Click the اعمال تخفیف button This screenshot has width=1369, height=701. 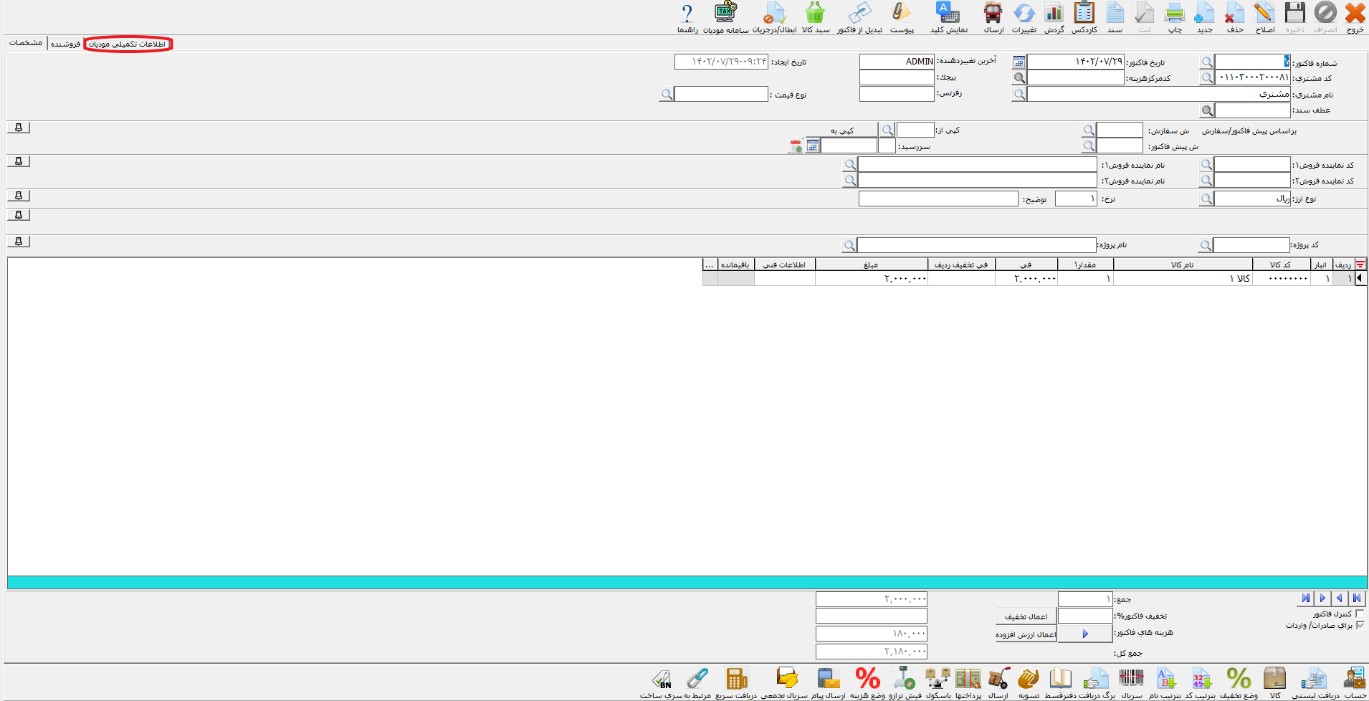click(x=1025, y=617)
